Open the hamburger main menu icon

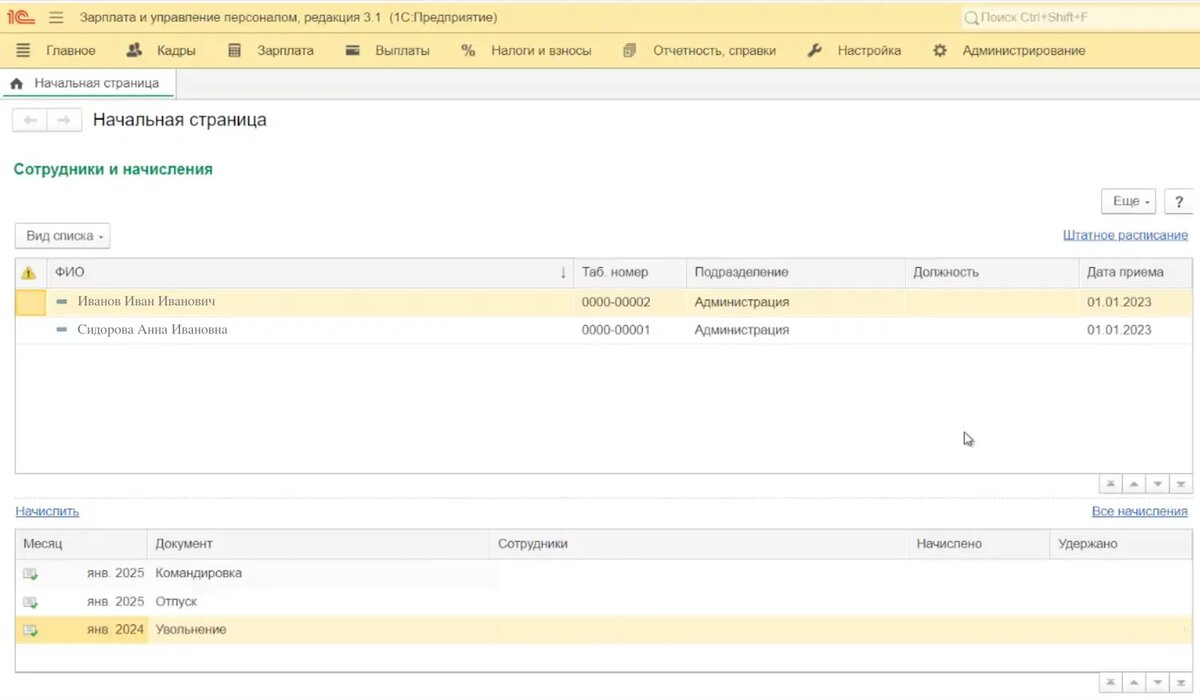[56, 18]
